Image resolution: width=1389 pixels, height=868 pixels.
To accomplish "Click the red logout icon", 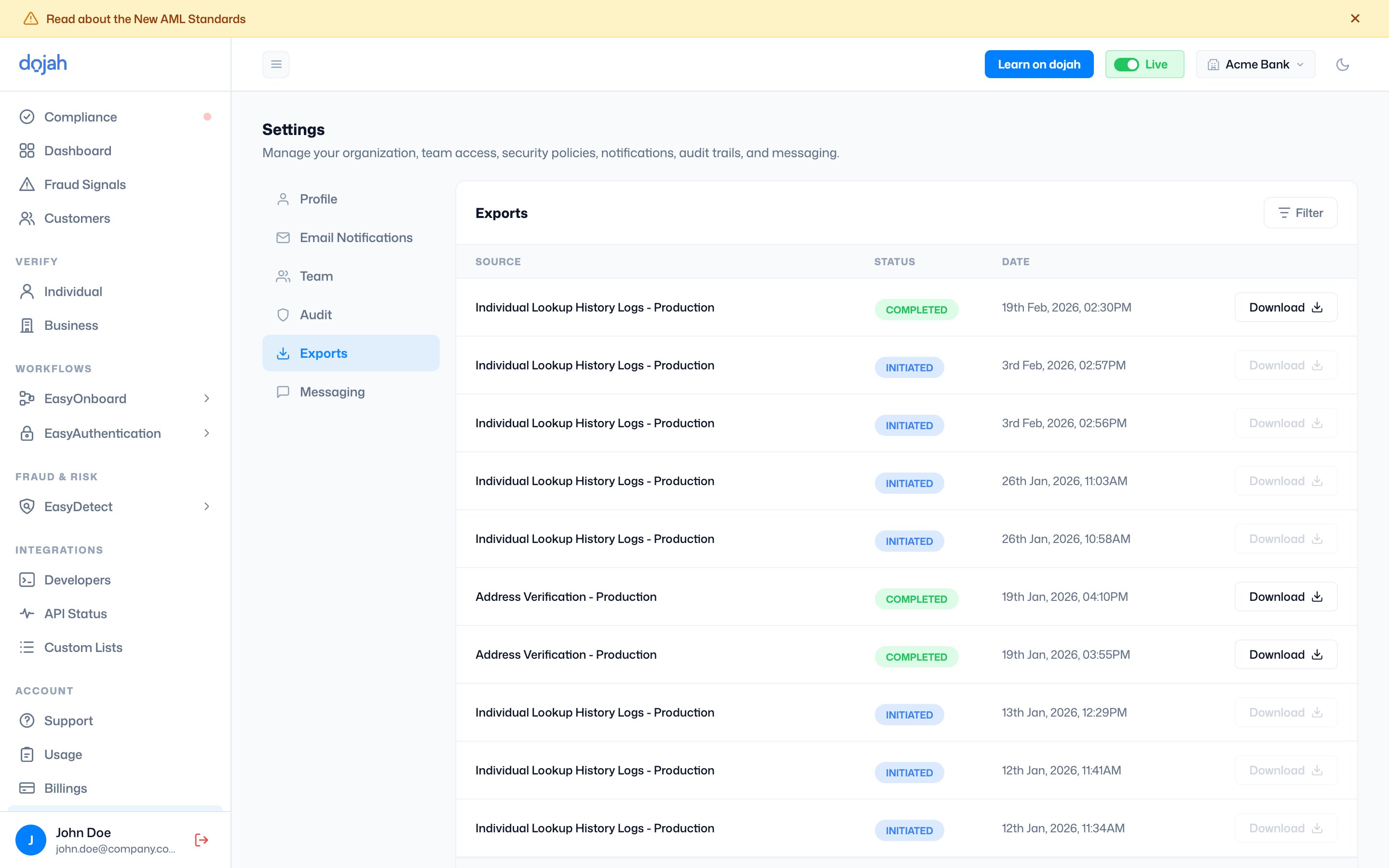I will click(x=202, y=840).
